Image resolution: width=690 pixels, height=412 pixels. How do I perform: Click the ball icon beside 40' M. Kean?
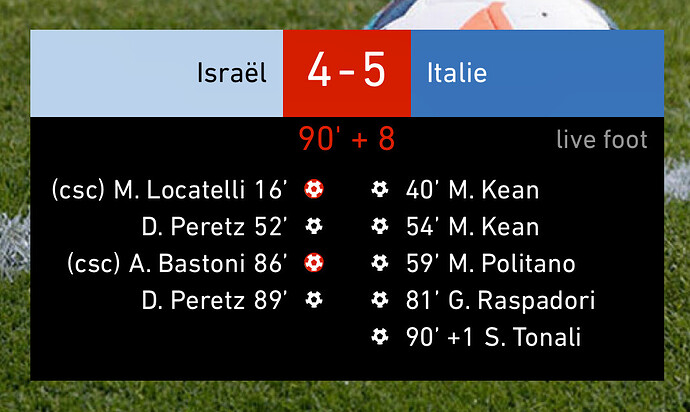pyautogui.click(x=379, y=189)
